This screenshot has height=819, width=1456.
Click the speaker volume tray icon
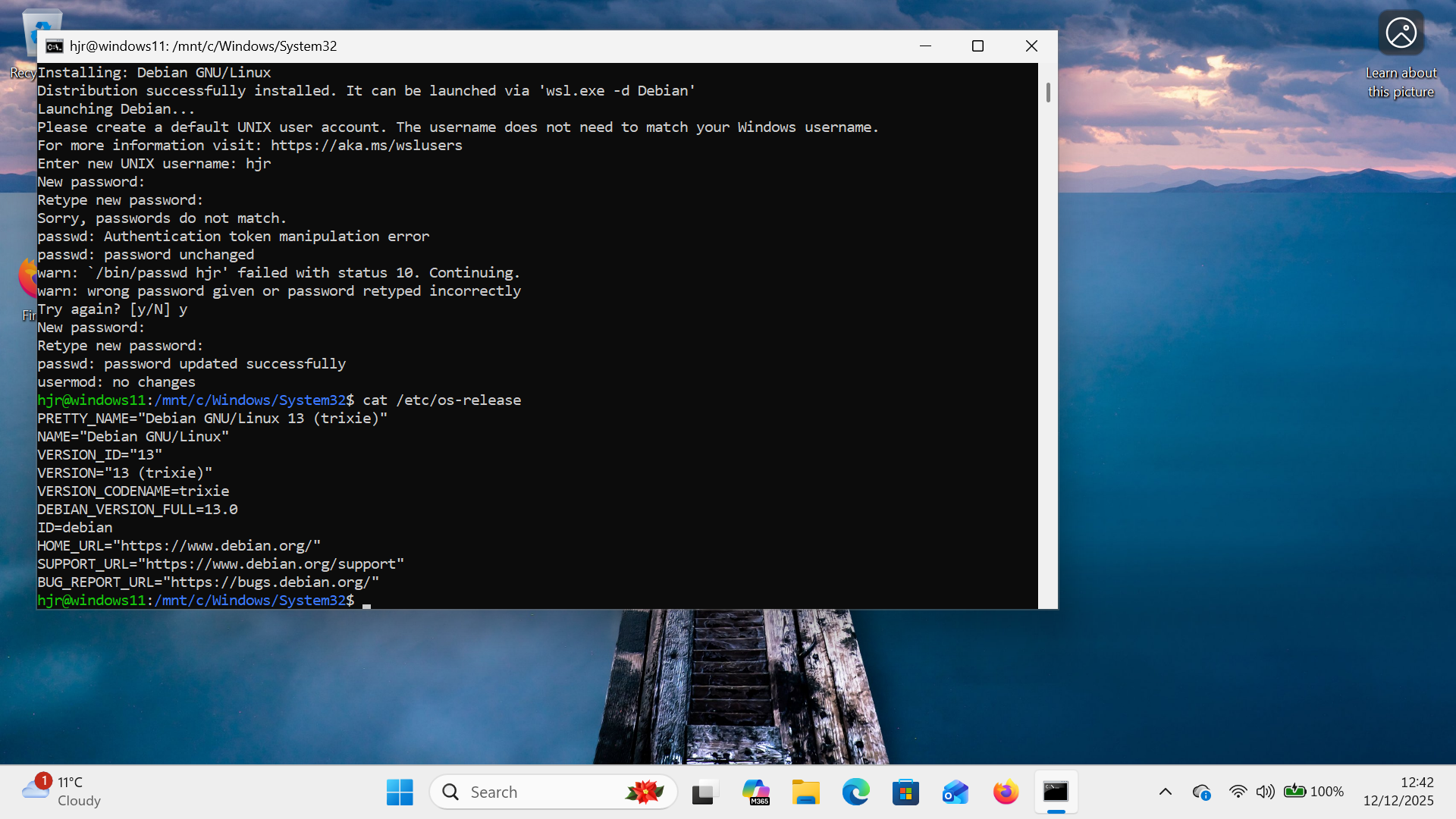[1265, 792]
